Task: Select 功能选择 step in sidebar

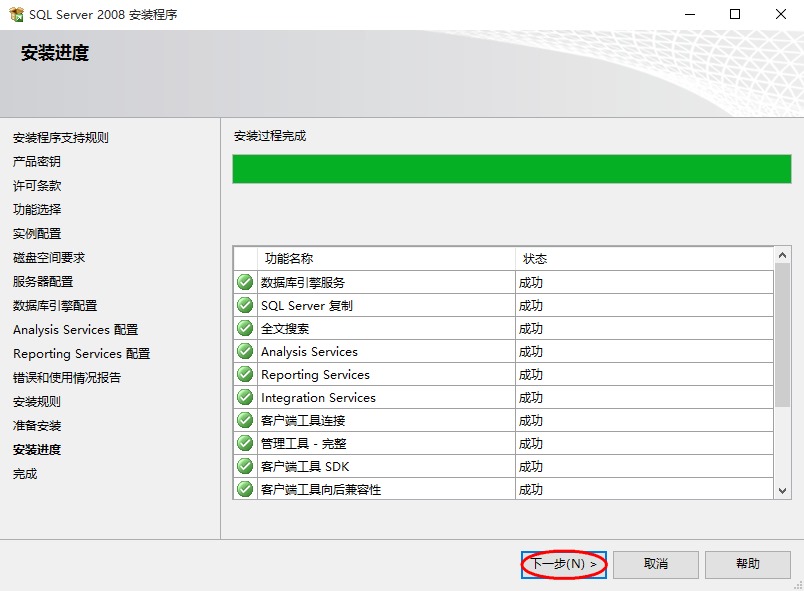Action: tap(37, 209)
